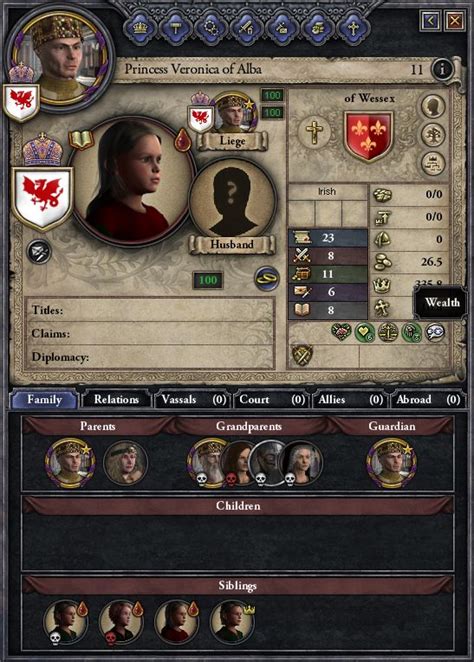The width and height of the screenshot is (474, 662).
Task: Open the dynasty head silhouette icon
Action: point(433,106)
